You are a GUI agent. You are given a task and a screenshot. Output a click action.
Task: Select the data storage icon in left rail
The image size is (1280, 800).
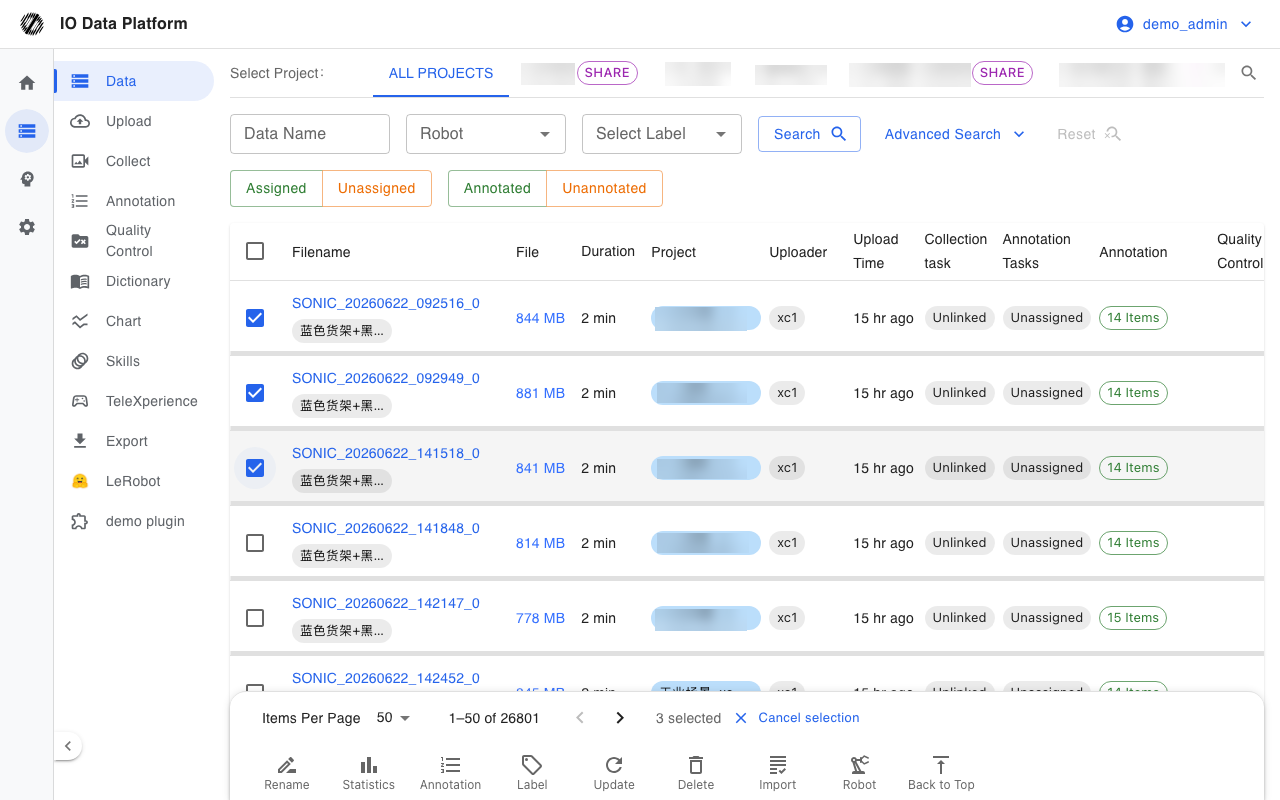(27, 131)
